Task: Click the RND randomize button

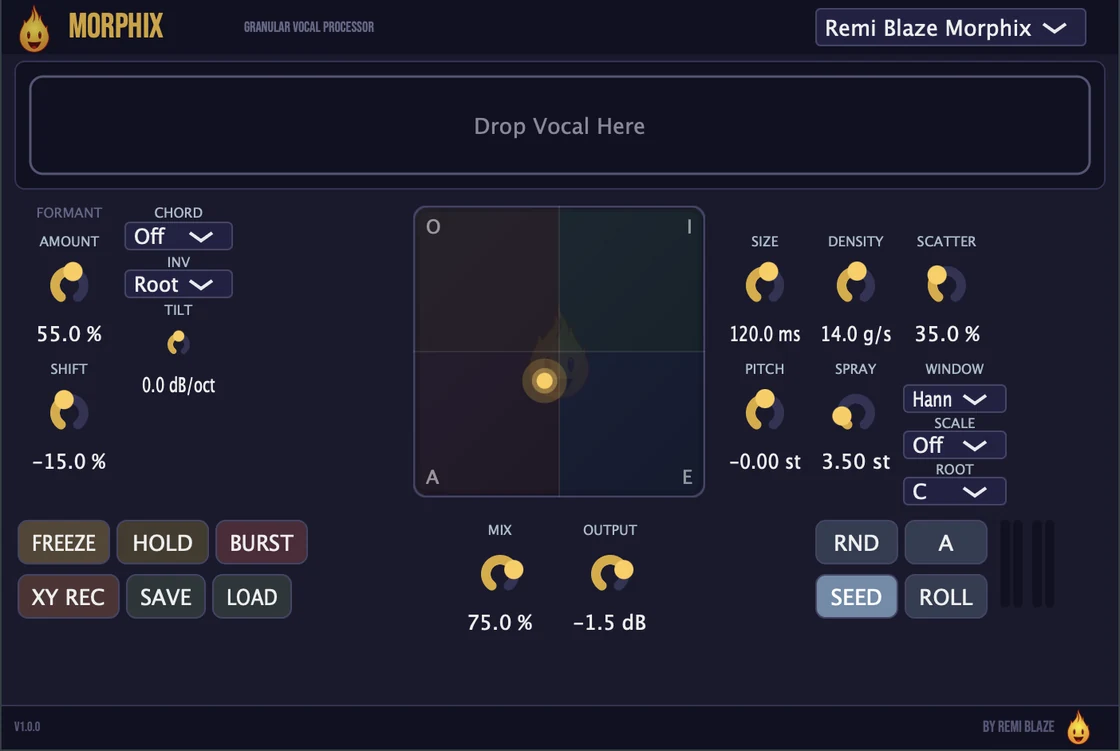Action: [x=856, y=543]
